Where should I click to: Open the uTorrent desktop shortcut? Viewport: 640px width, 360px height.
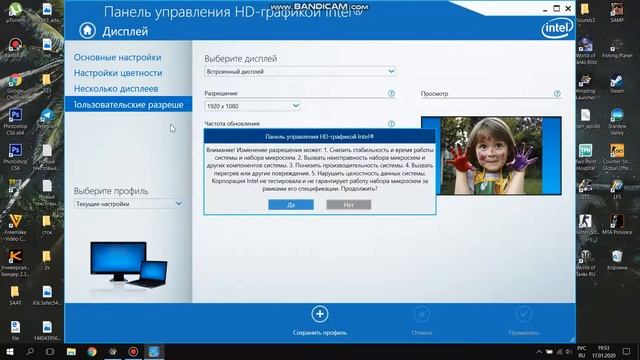pyautogui.click(x=15, y=11)
